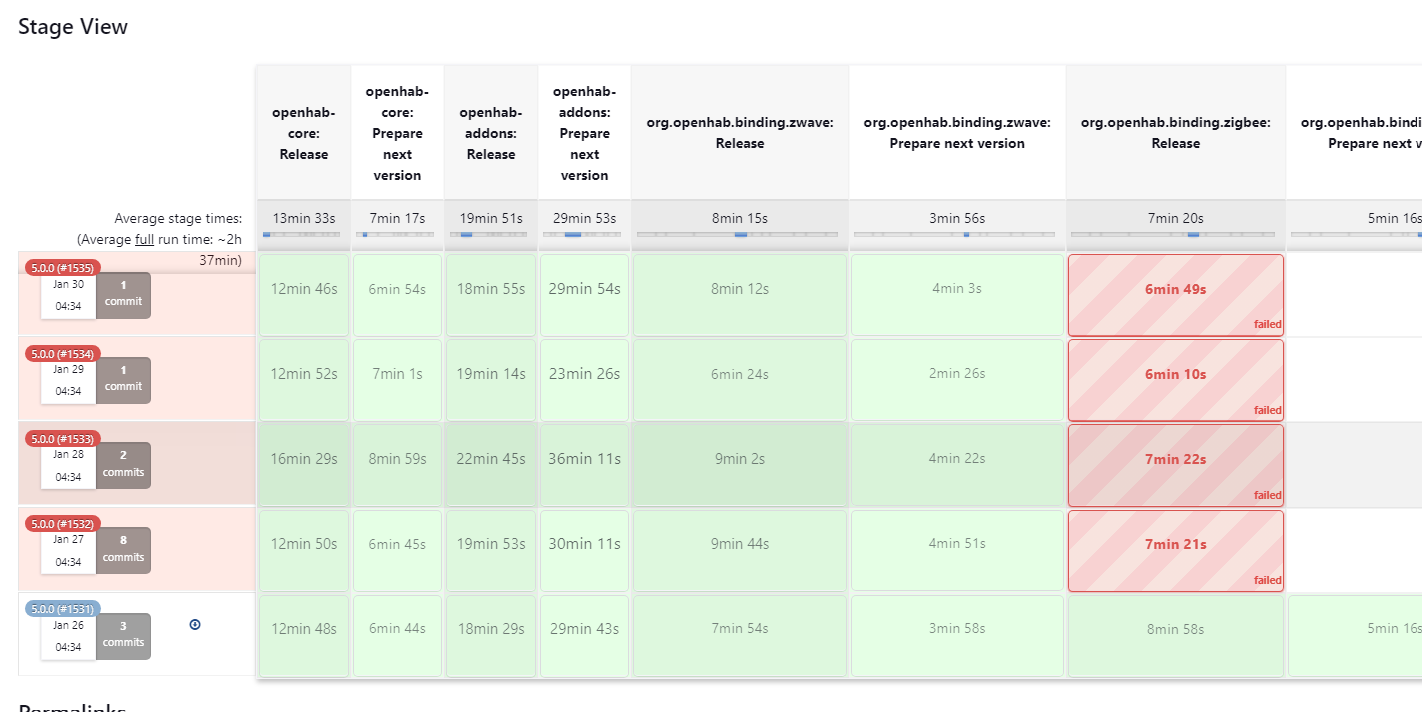Click average time bar under 7min 20s
This screenshot has height=712, width=1422.
pyautogui.click(x=1172, y=234)
